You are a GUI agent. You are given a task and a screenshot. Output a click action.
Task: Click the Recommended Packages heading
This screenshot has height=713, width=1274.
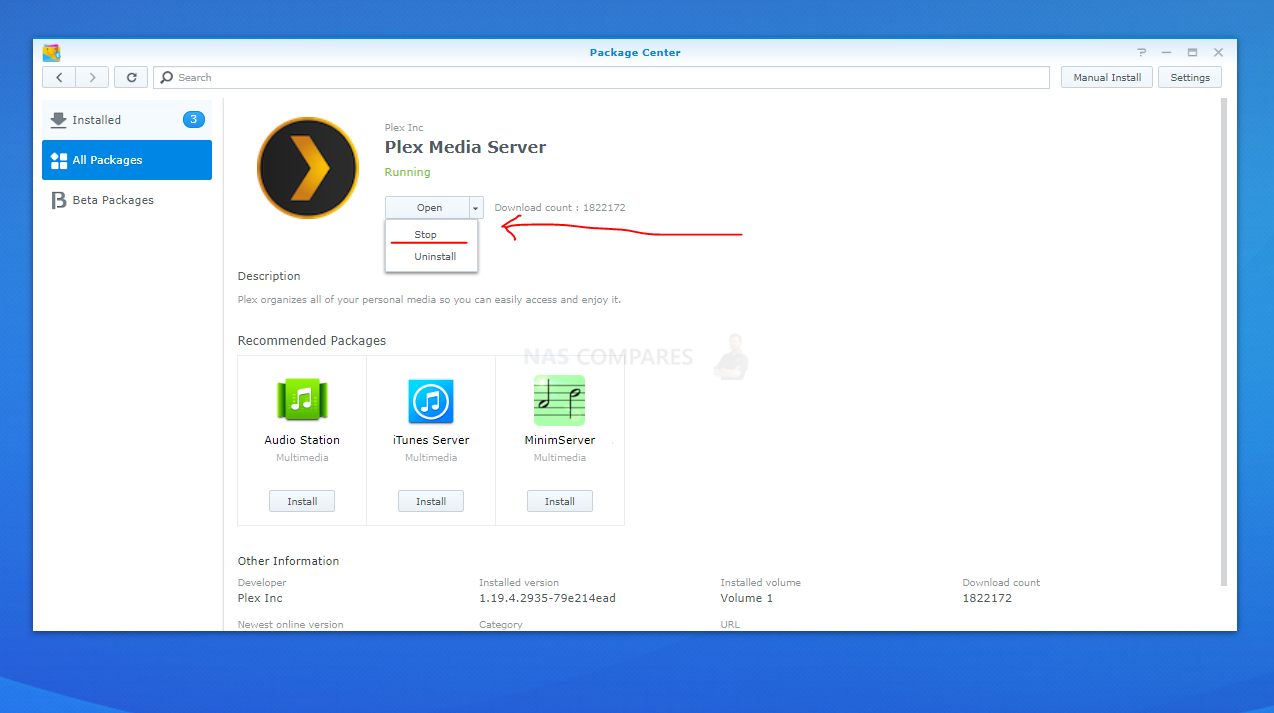pyautogui.click(x=312, y=341)
